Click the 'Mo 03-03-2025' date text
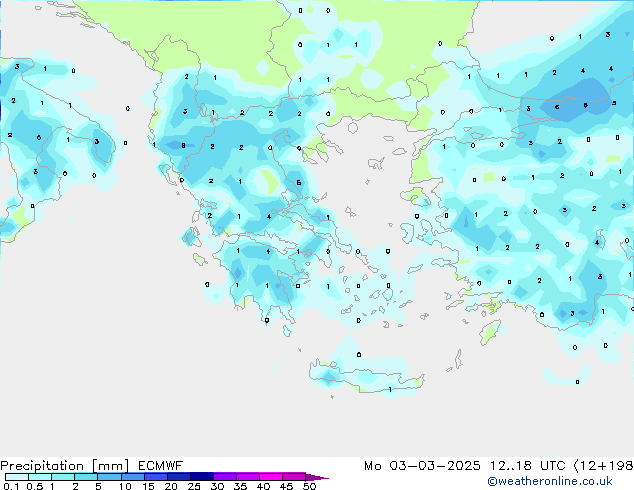Viewport: 634px width, 490px height. [x=422, y=466]
